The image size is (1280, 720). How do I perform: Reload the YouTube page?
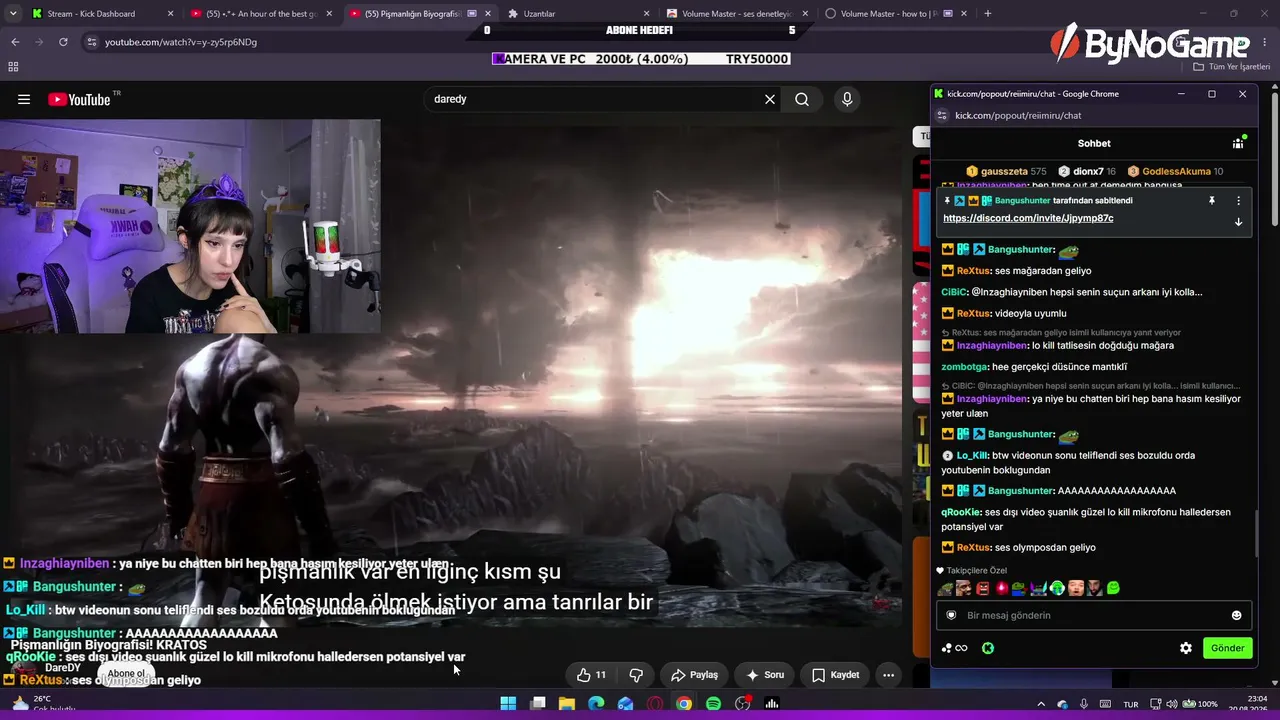[63, 42]
